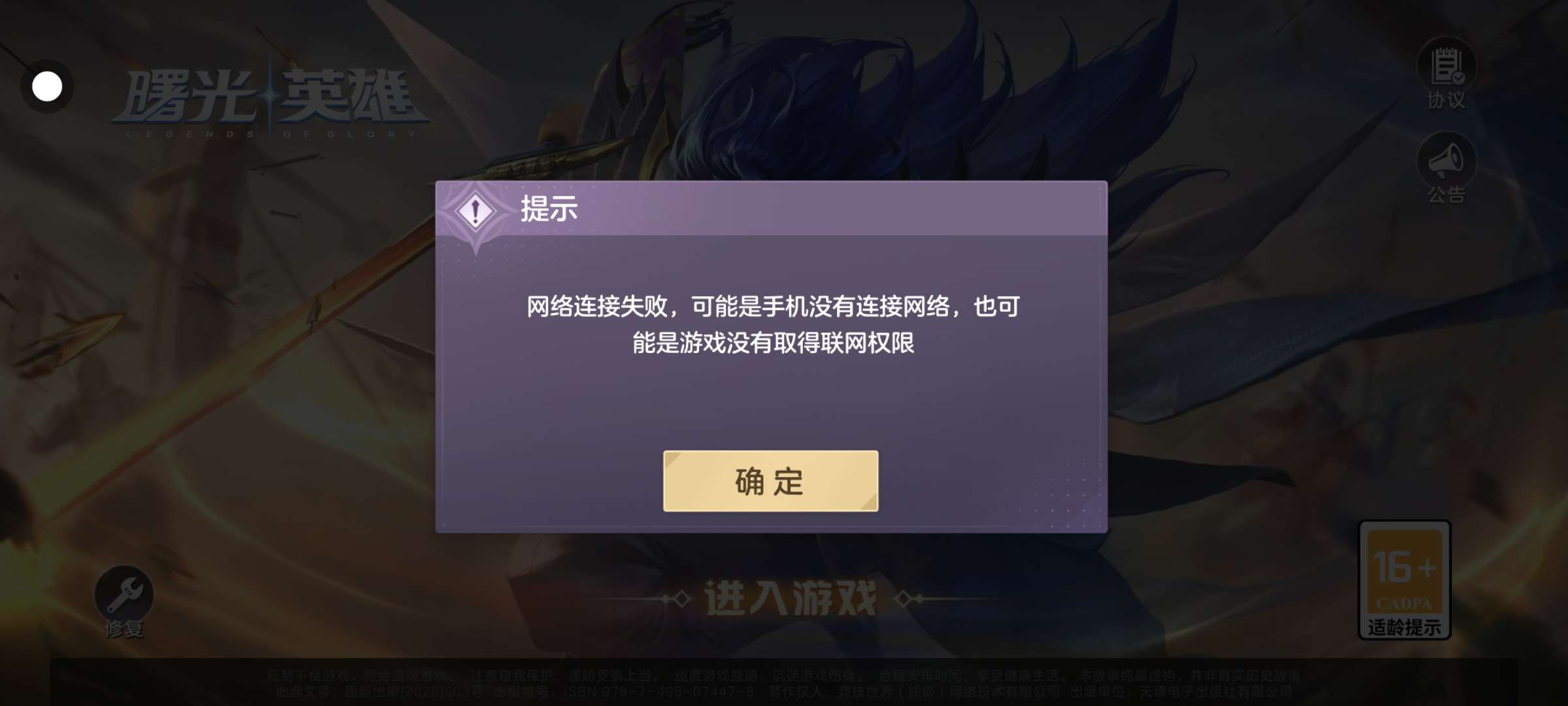Open the 16+ CADPA age rating badge

1405,579
